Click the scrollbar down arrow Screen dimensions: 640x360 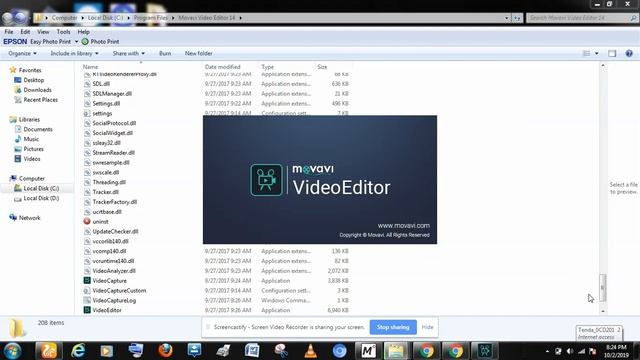click(x=603, y=311)
